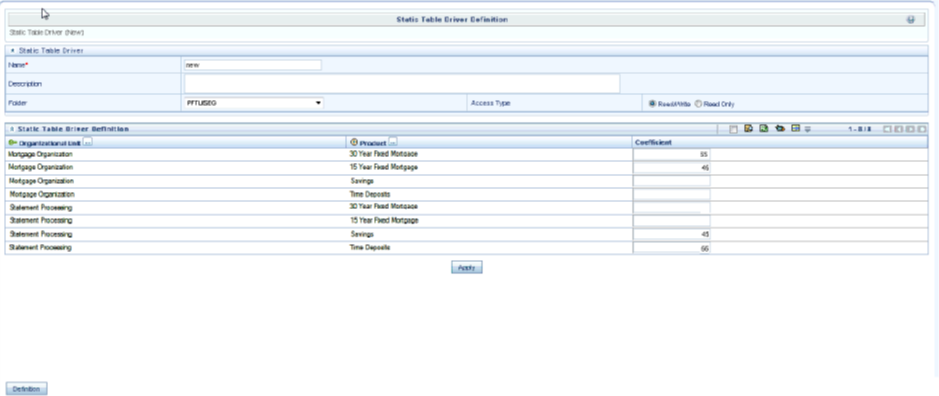Click the Access Type label

(x=490, y=103)
